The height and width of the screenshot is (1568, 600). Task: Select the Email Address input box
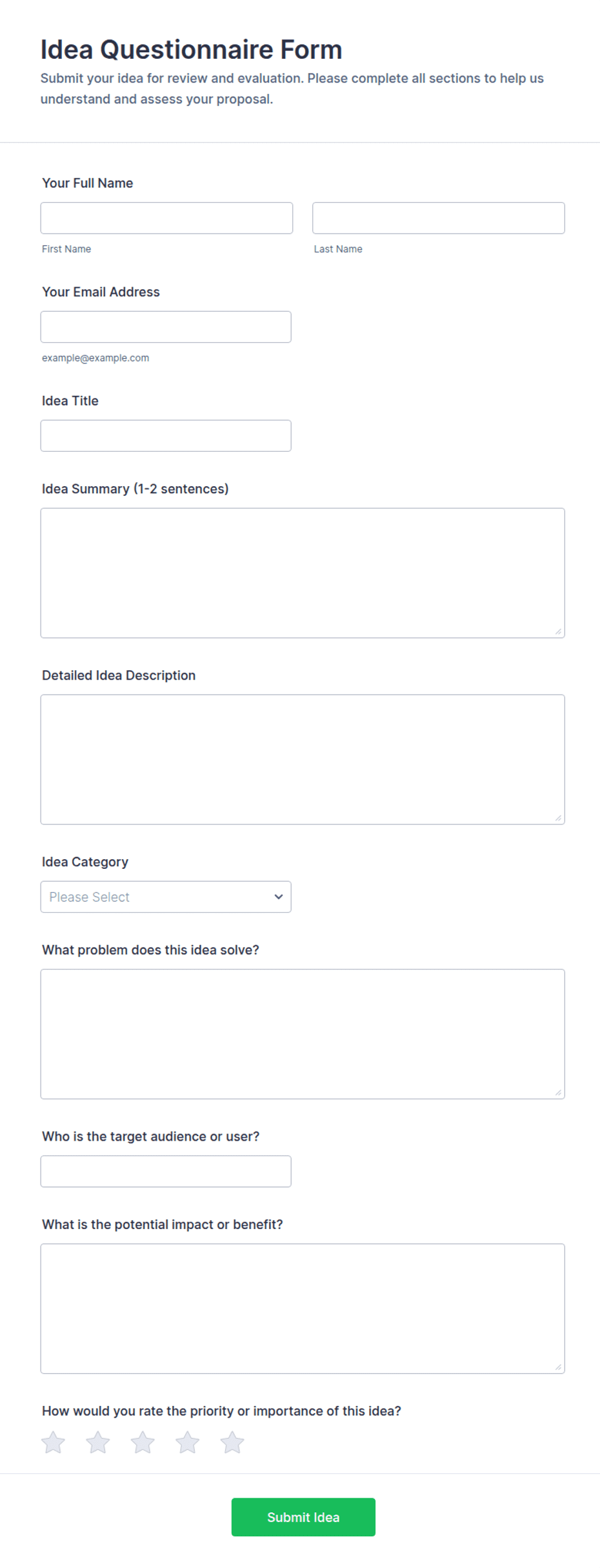[166, 327]
